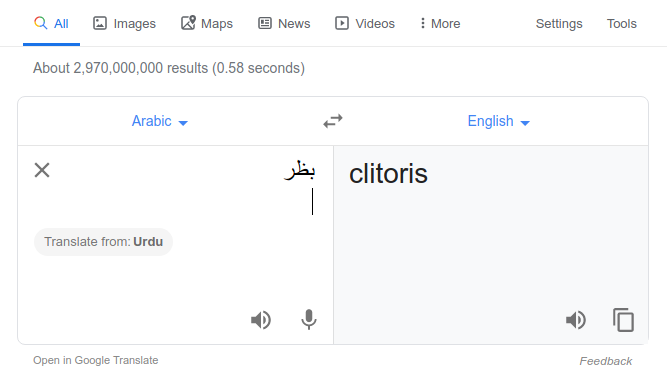Copy the translation to clipboard
This screenshot has height=379, width=667.
[x=623, y=319]
